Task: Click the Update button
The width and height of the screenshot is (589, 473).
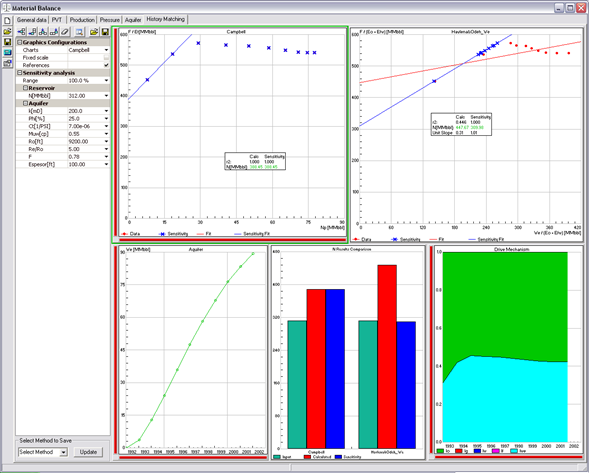Action: pos(88,452)
